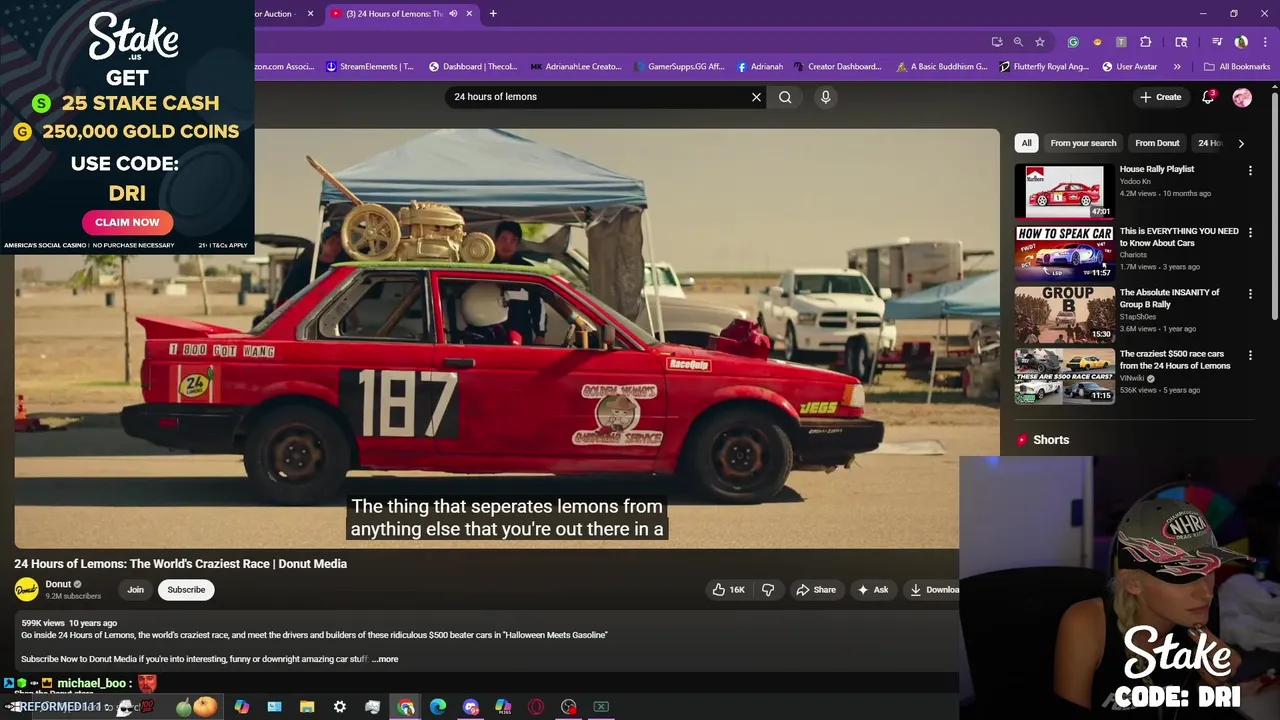Open the Chrome profile avatar

pyautogui.click(x=1241, y=42)
